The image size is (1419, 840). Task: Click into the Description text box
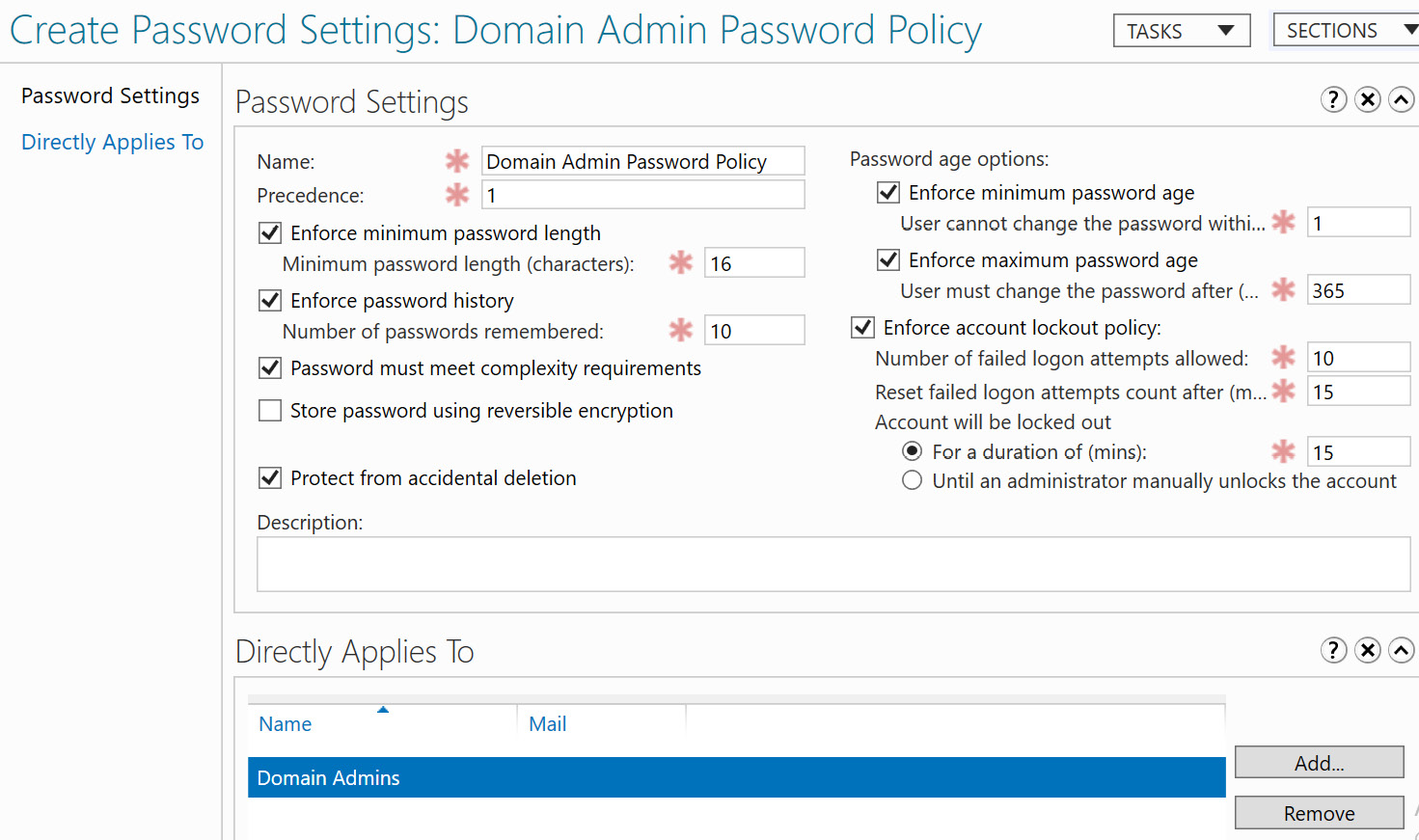tap(833, 564)
